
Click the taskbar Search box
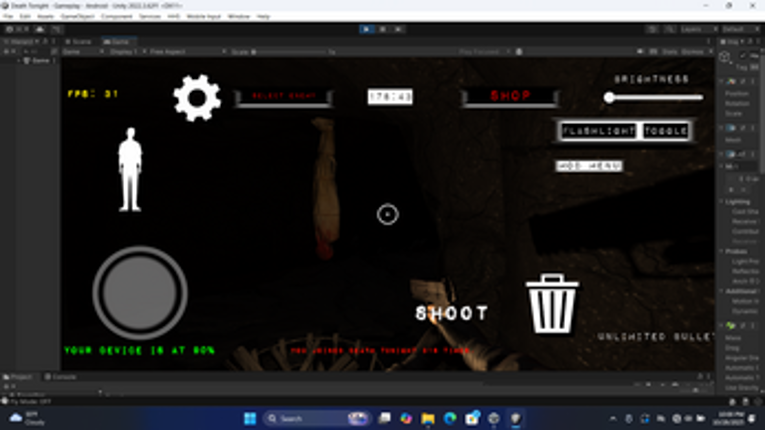pyautogui.click(x=317, y=418)
